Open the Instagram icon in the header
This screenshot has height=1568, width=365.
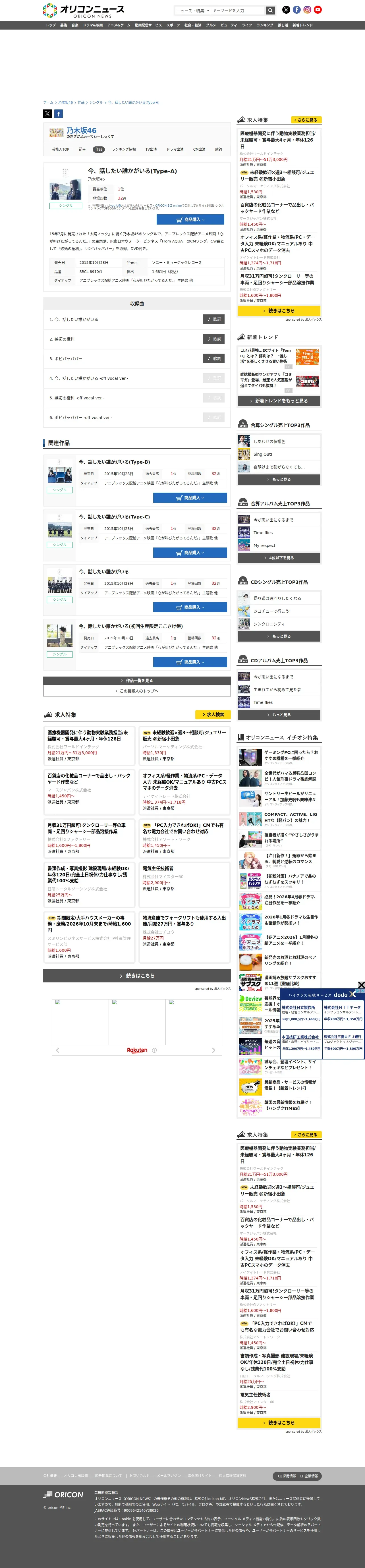pyautogui.click(x=307, y=10)
